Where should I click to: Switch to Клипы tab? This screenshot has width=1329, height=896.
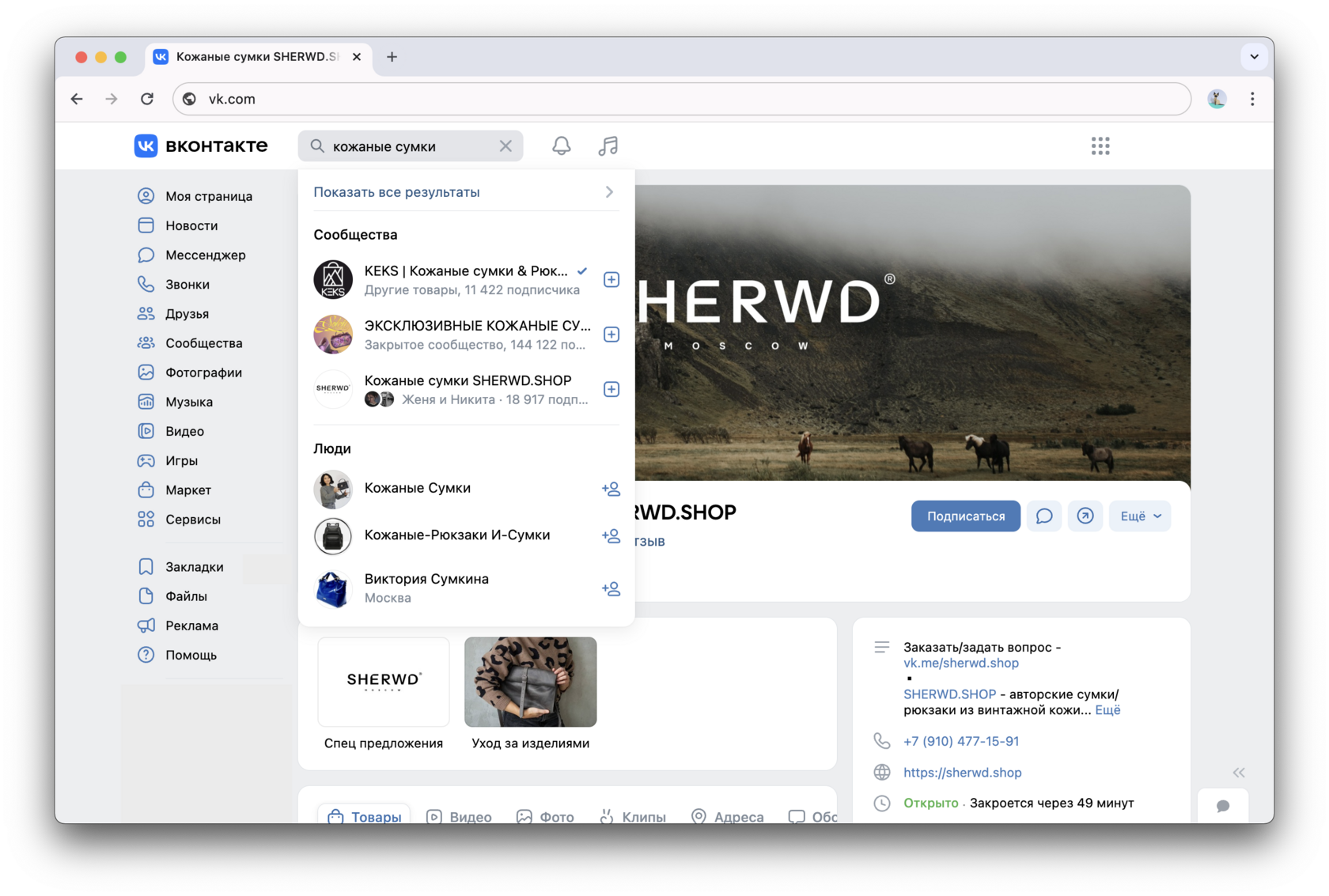tap(633, 816)
